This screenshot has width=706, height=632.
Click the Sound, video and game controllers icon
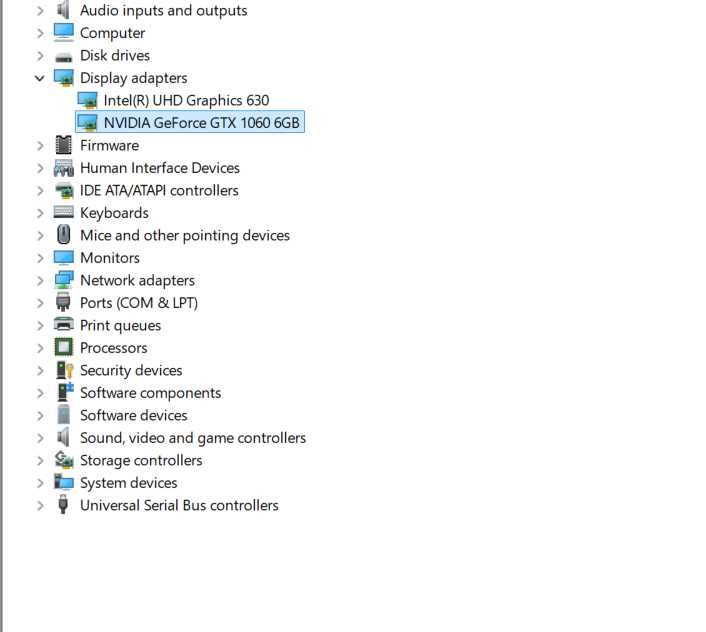[x=63, y=437]
